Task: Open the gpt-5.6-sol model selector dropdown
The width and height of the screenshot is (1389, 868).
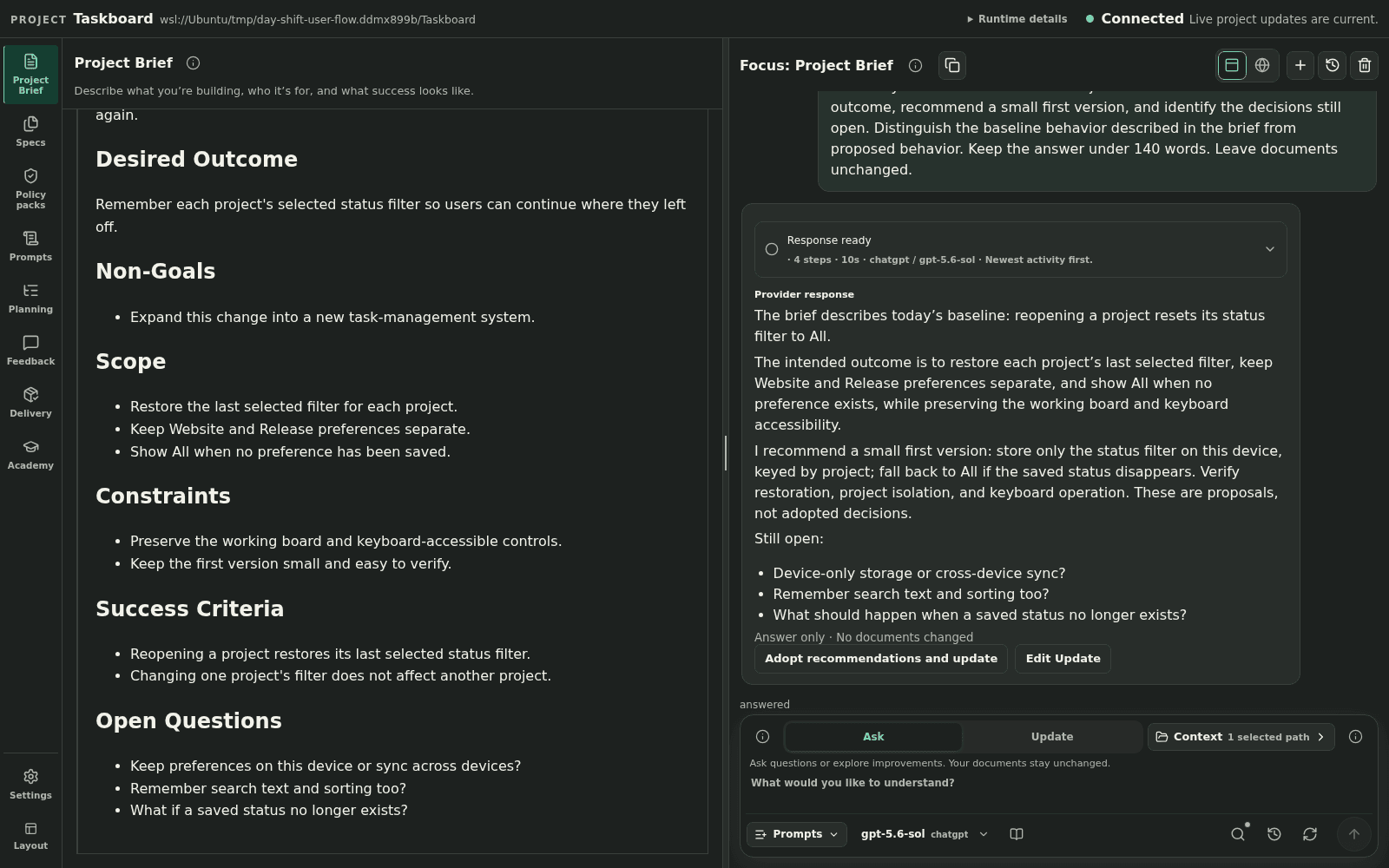Action: point(925,834)
